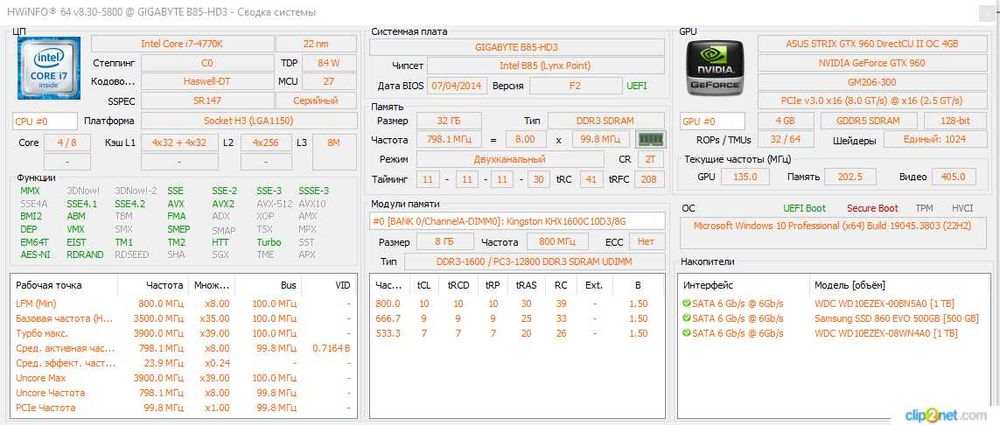The width and height of the screenshot is (1000, 425).
Task: Click the AVX2 feature label
Action: point(224,204)
